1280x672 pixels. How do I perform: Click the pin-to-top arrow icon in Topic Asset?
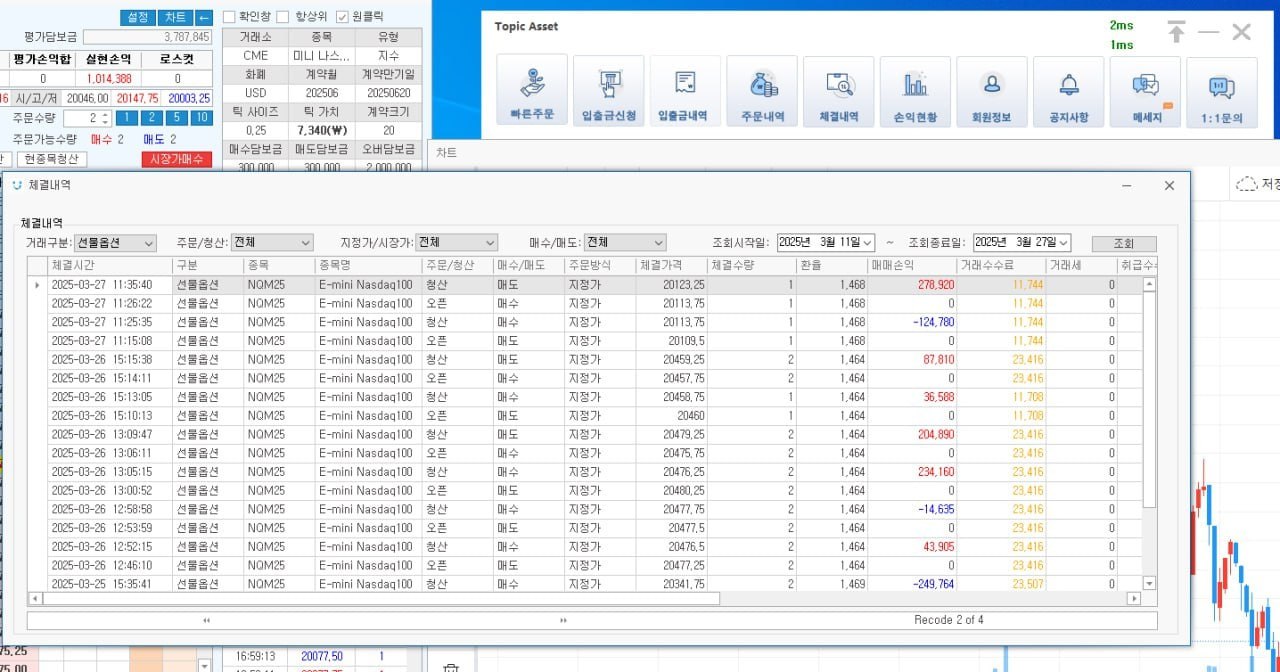coord(1176,32)
